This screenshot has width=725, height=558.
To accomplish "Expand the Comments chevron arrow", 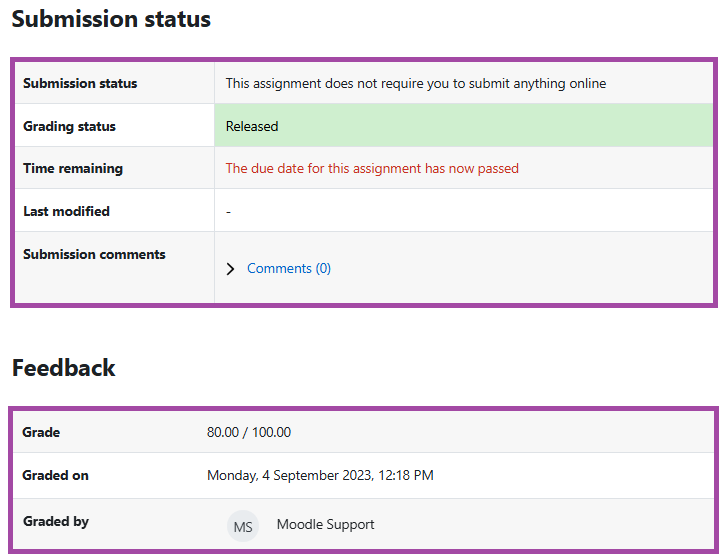I will click(x=230, y=269).
